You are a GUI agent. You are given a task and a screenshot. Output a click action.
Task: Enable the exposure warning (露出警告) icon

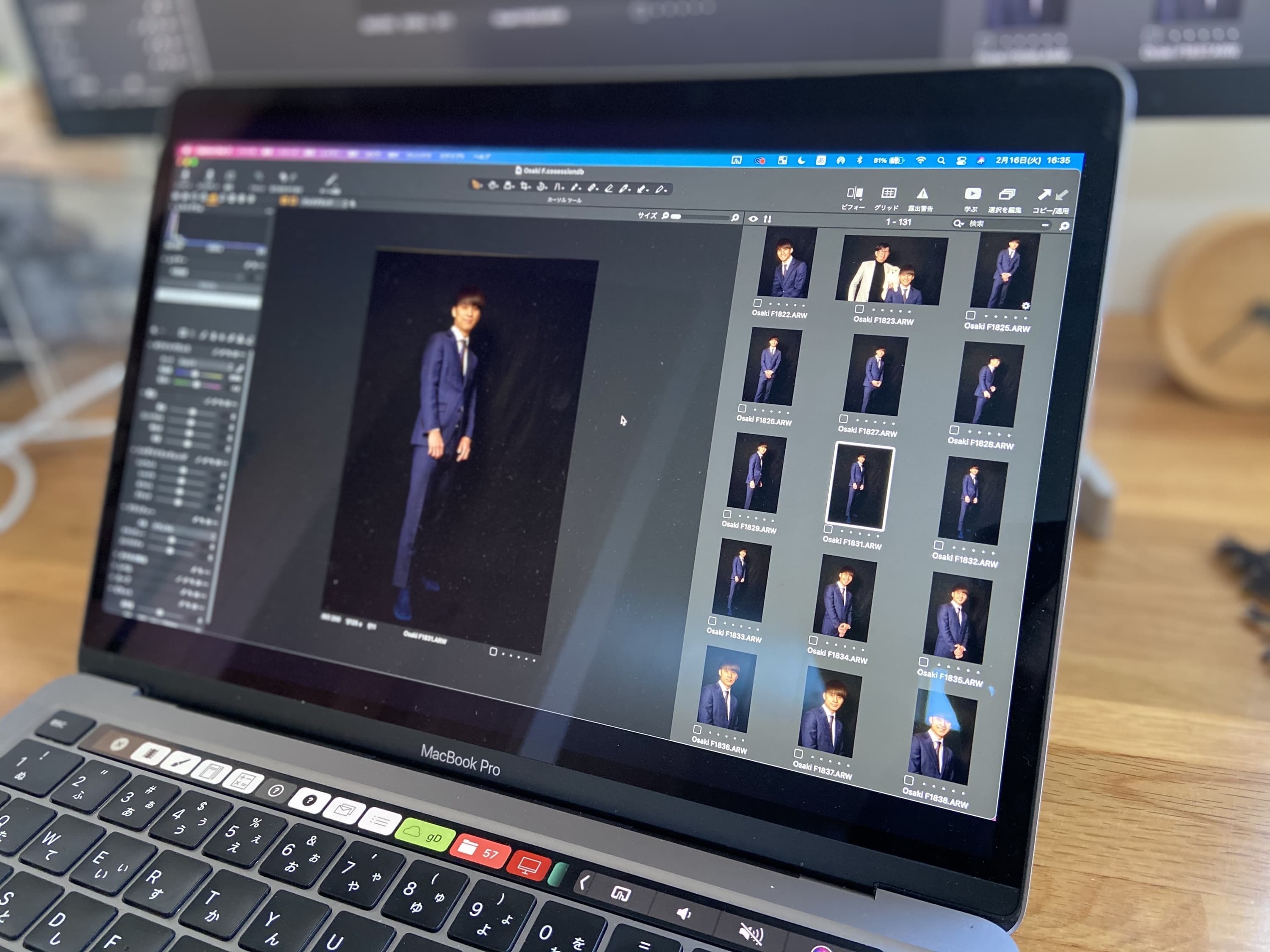tap(922, 193)
